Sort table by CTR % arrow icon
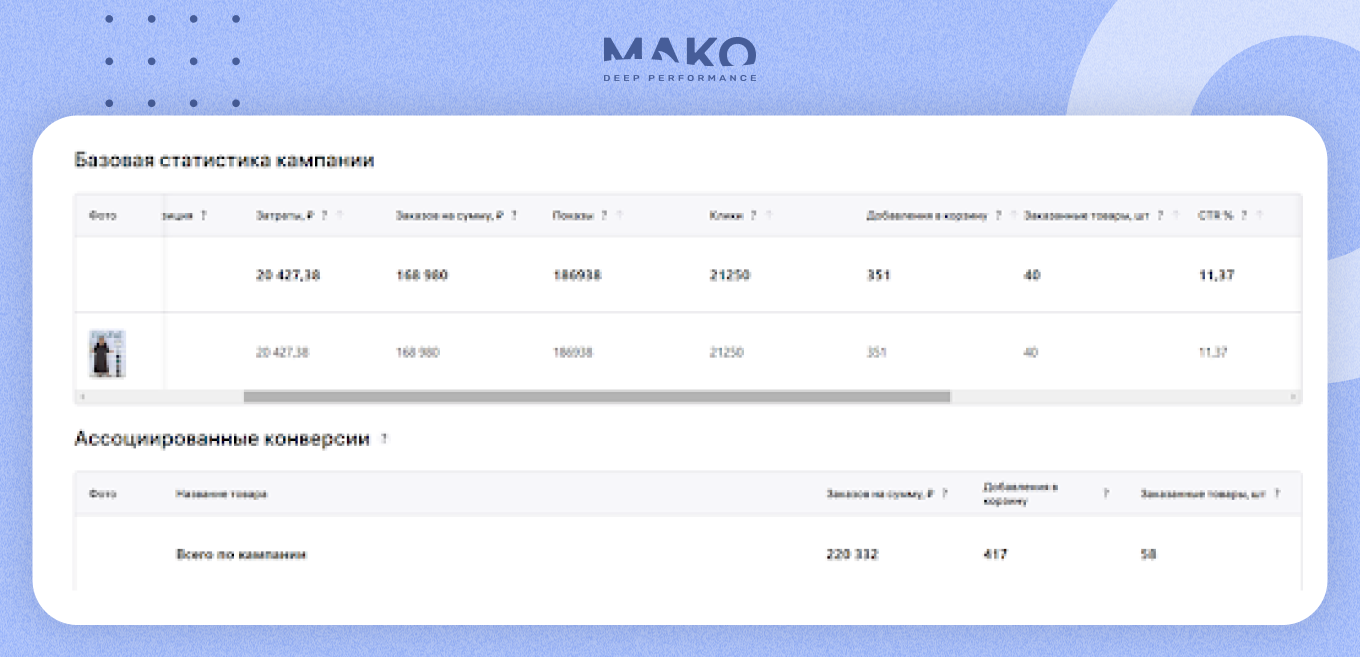The height and width of the screenshot is (657, 1360). pos(1259,215)
